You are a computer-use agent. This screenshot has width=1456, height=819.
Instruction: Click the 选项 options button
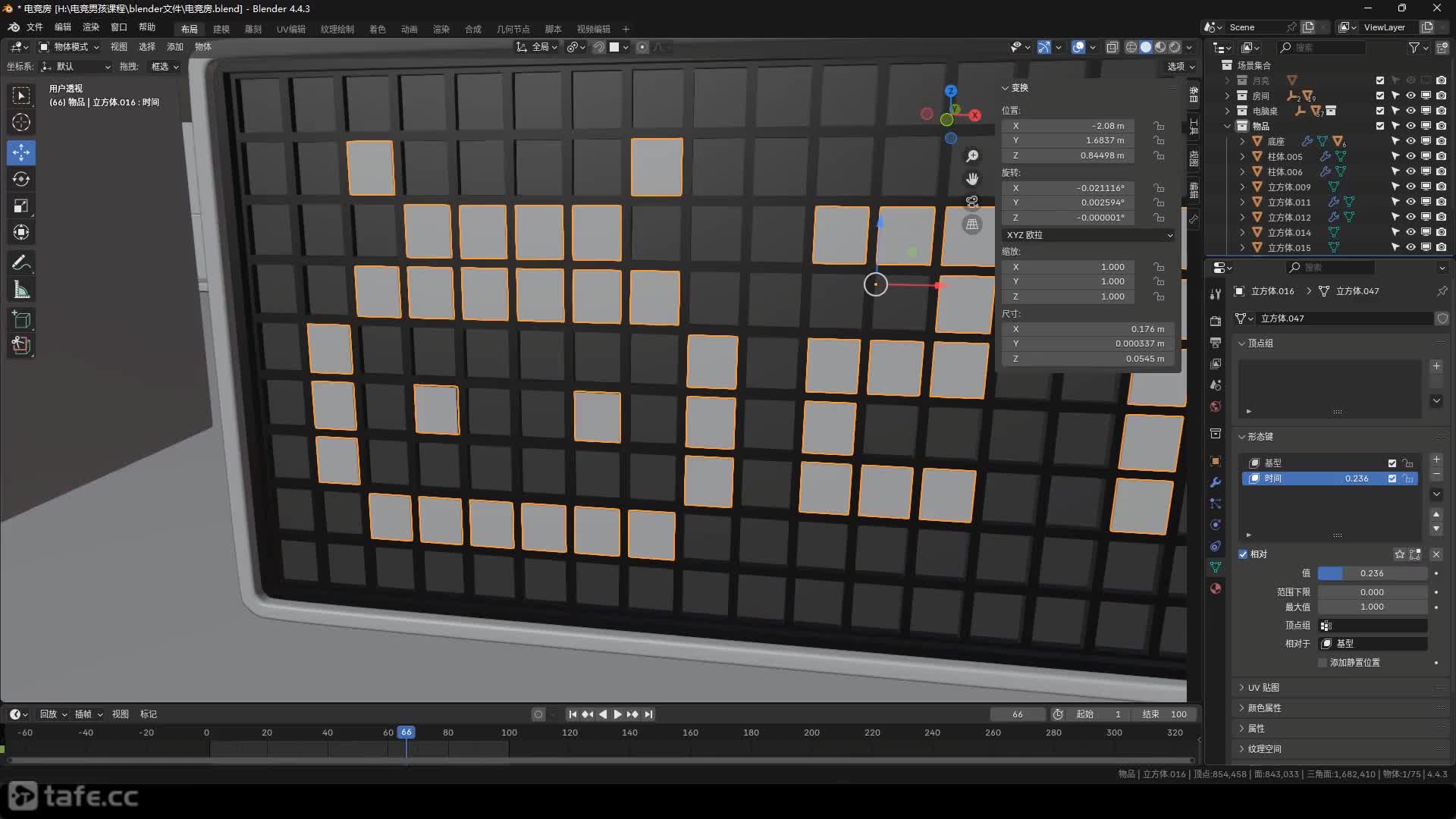pos(1180,67)
